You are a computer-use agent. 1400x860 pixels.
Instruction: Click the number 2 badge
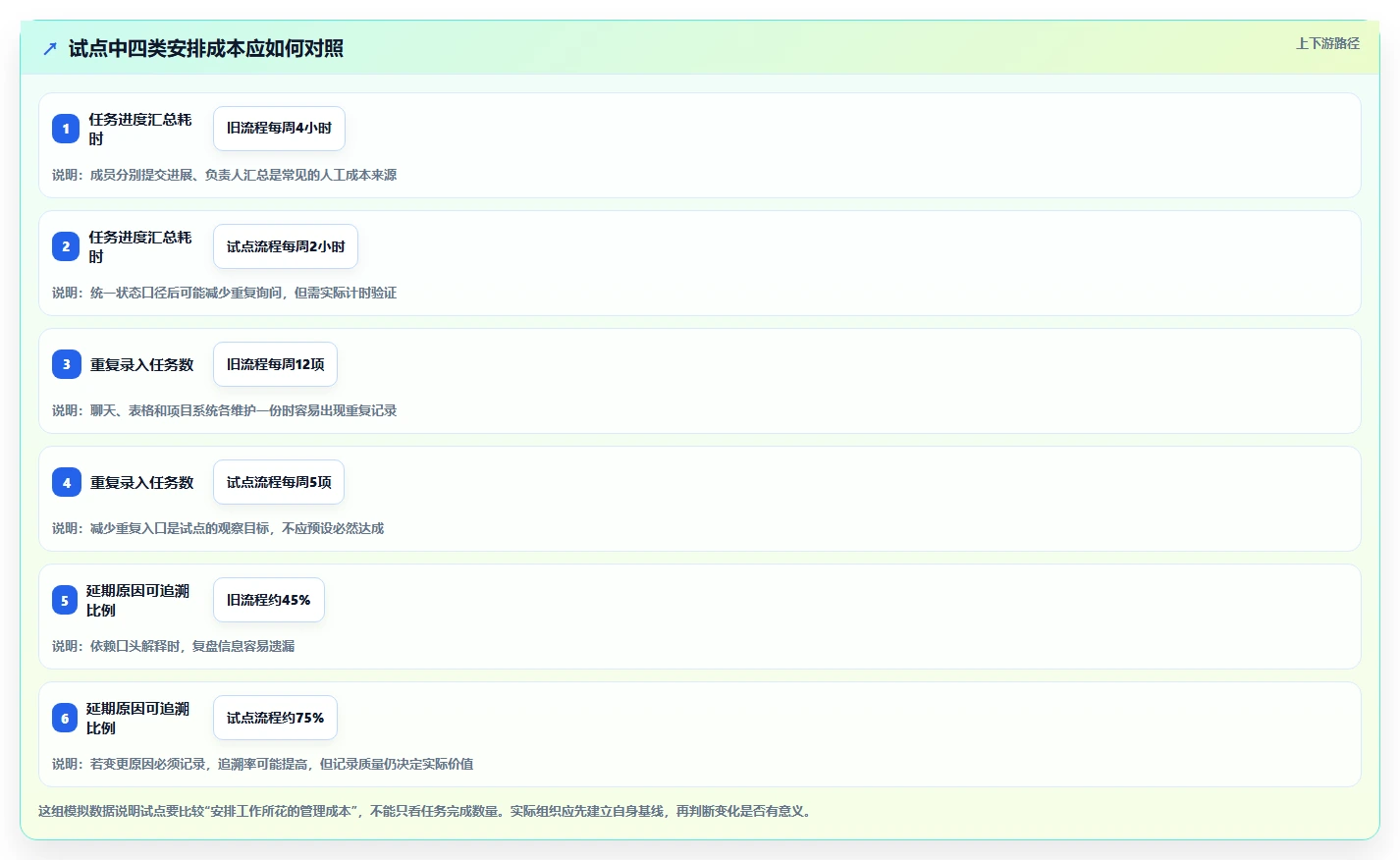tap(66, 246)
